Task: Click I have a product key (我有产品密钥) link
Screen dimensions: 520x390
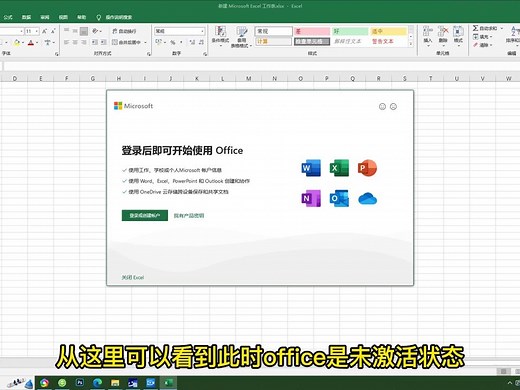Action: click(189, 216)
